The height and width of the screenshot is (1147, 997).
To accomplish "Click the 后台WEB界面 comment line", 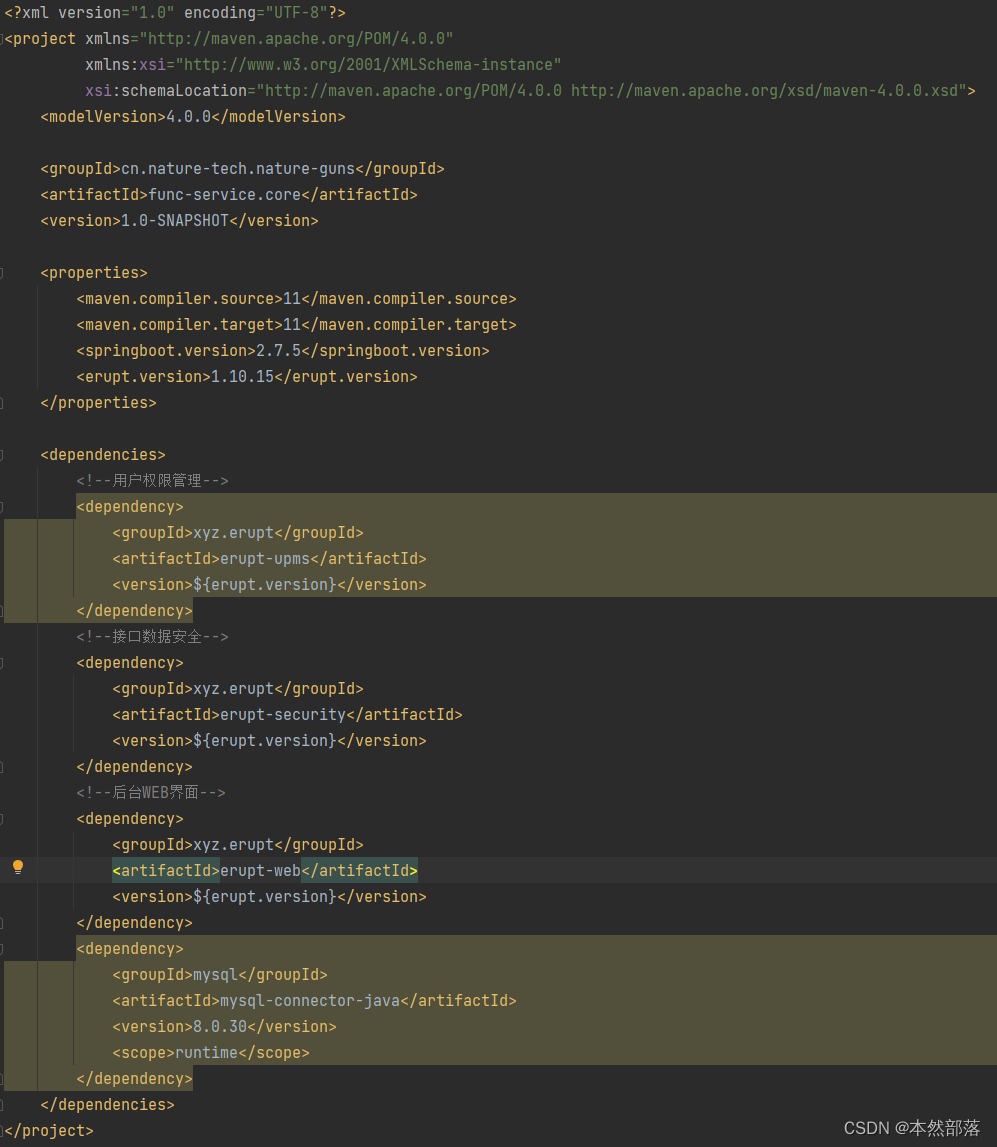I will pos(151,792).
